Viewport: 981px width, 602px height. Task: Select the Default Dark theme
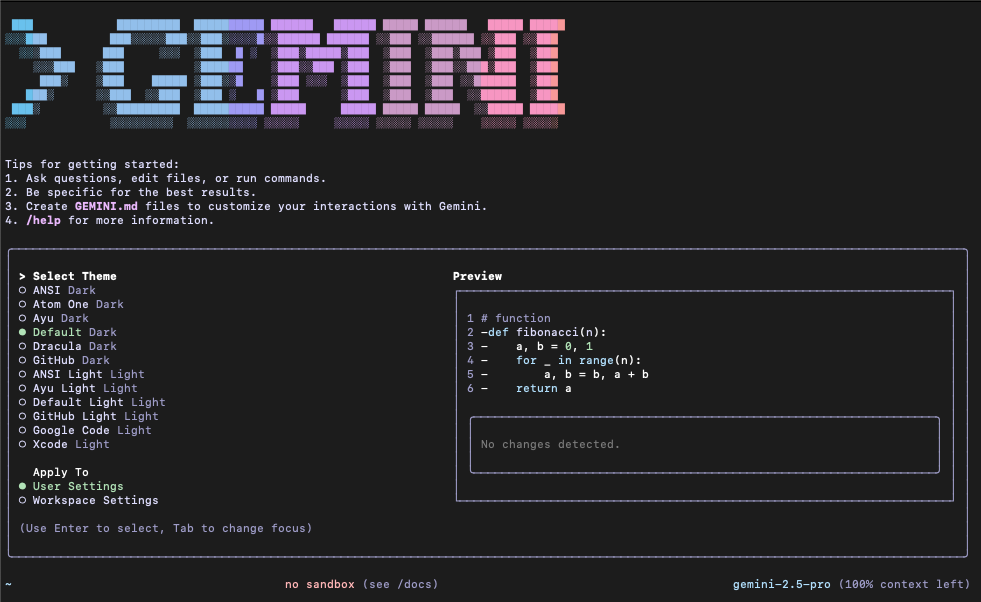point(68,332)
